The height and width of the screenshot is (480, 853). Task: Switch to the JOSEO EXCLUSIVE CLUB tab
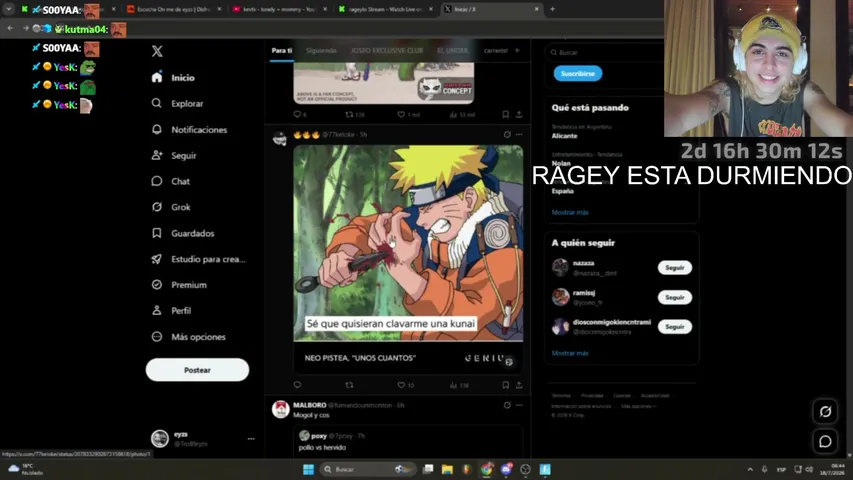[387, 51]
